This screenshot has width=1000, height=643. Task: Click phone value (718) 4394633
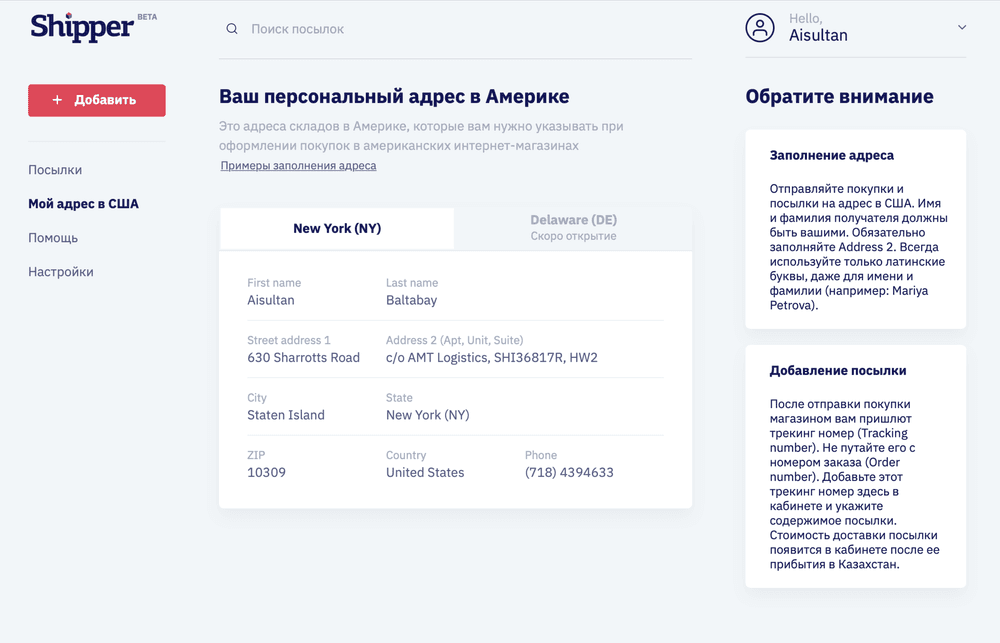coord(569,472)
